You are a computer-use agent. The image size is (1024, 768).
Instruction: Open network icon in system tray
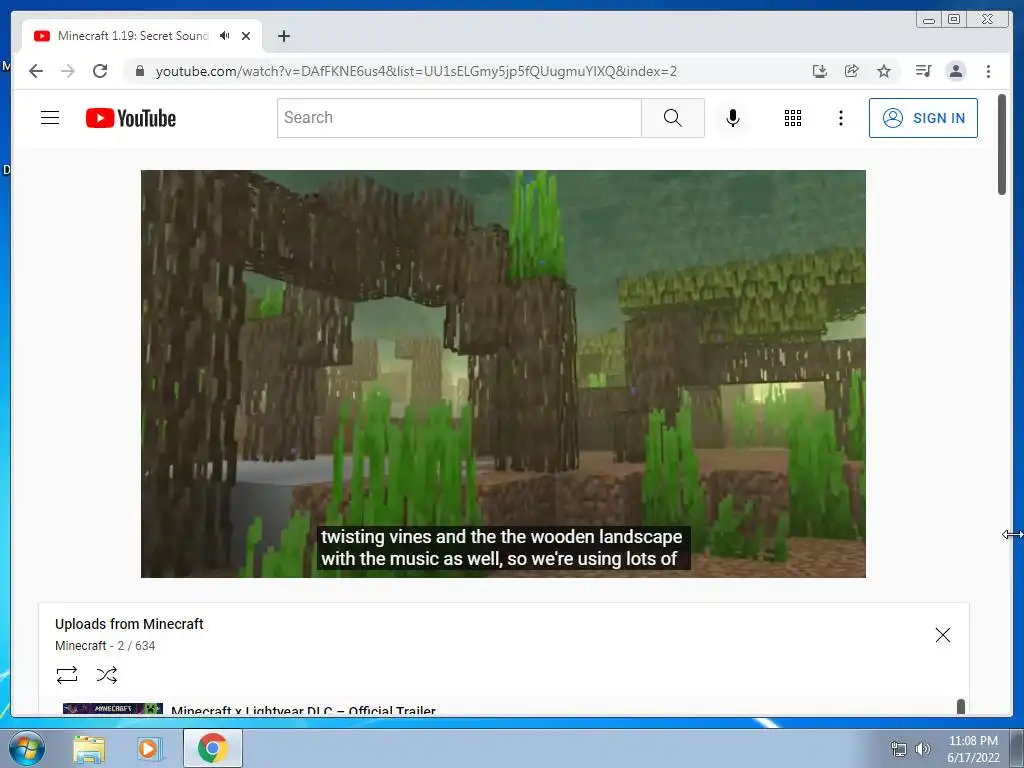(899, 749)
